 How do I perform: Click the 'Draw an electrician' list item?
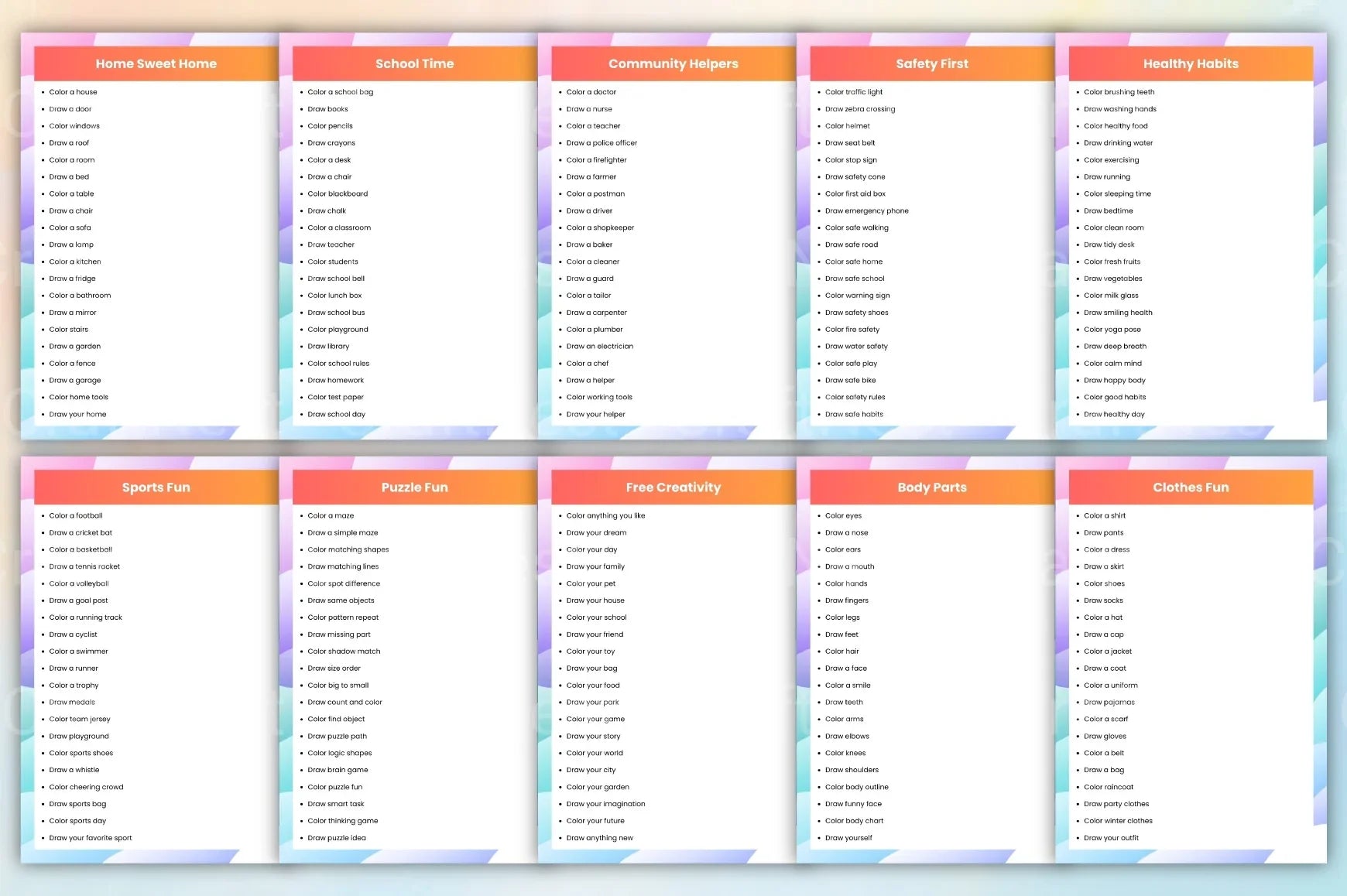(599, 347)
